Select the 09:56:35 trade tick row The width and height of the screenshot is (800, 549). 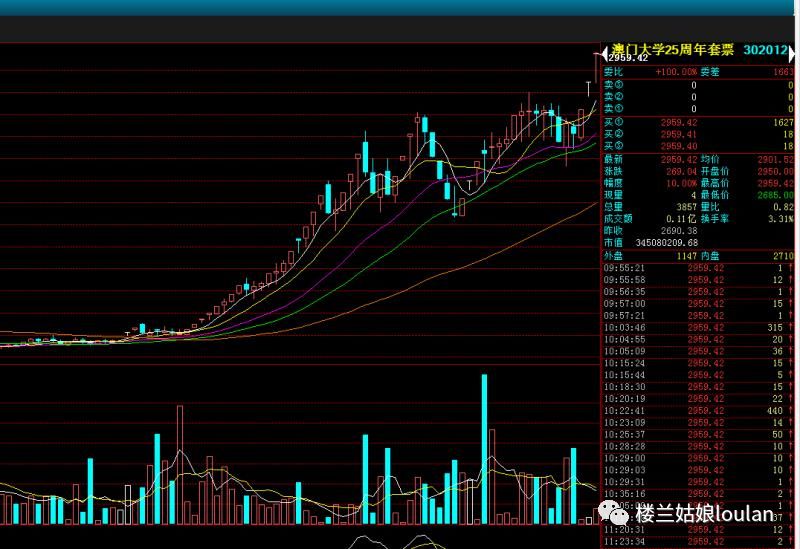pyautogui.click(x=698, y=292)
